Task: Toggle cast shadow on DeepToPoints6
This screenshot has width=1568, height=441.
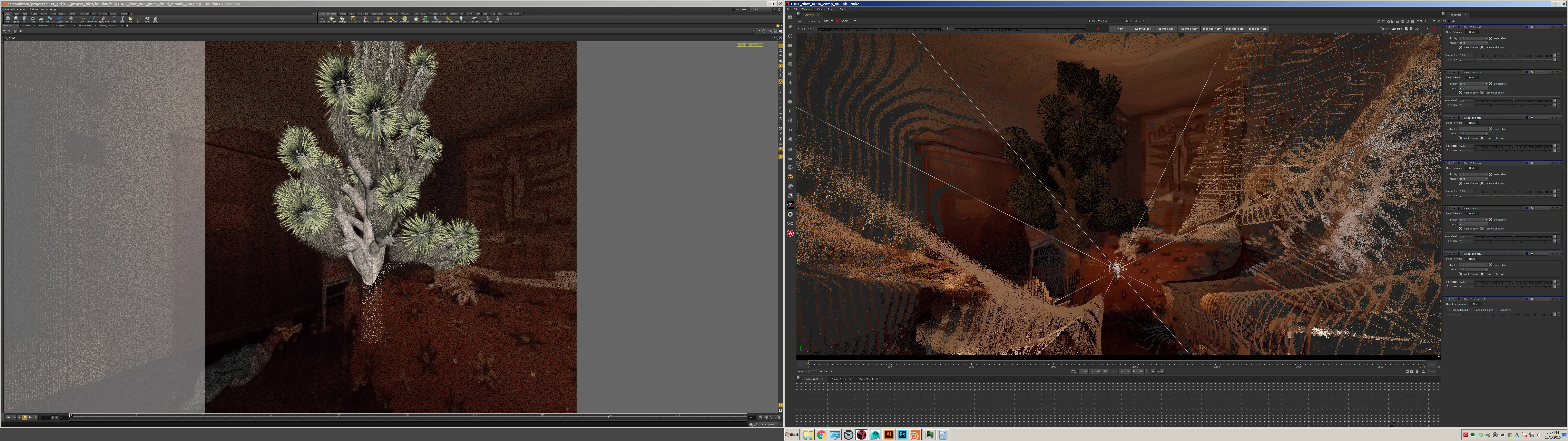Action: coord(1461,92)
